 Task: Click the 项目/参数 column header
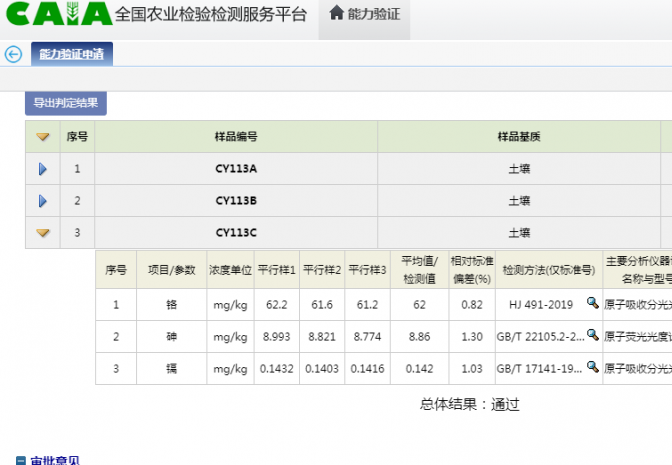[171, 270]
